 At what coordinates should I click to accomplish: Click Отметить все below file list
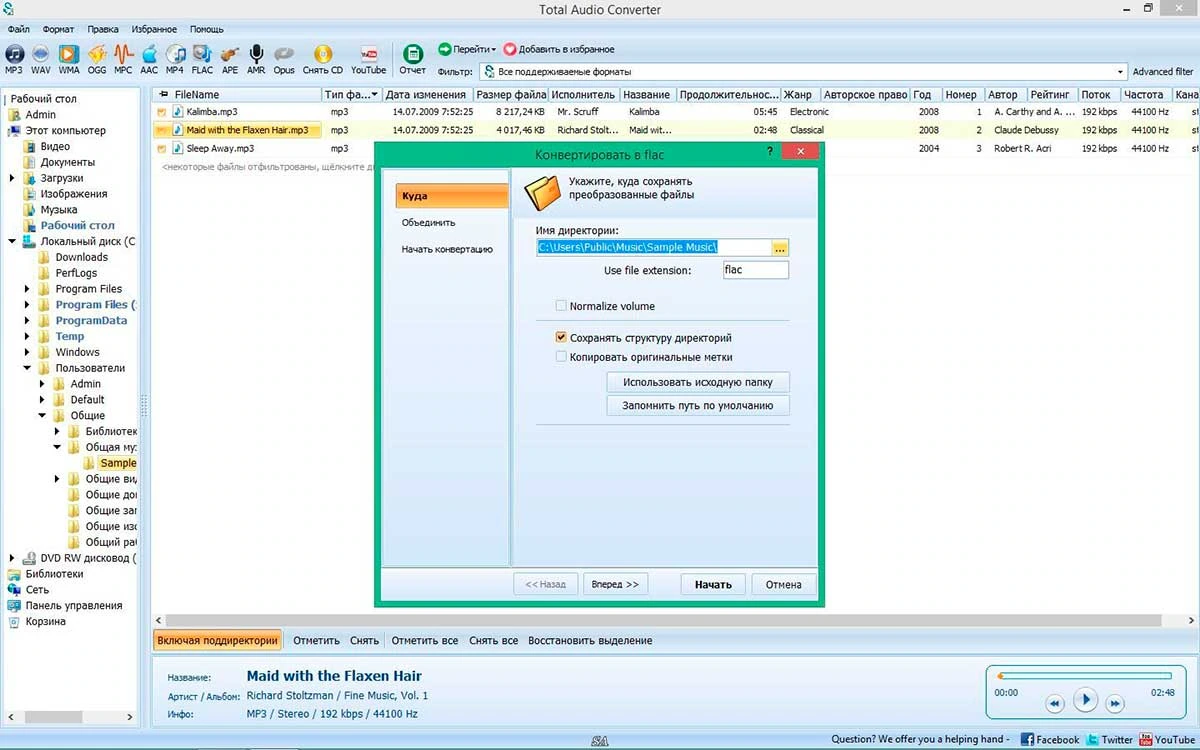click(x=425, y=640)
